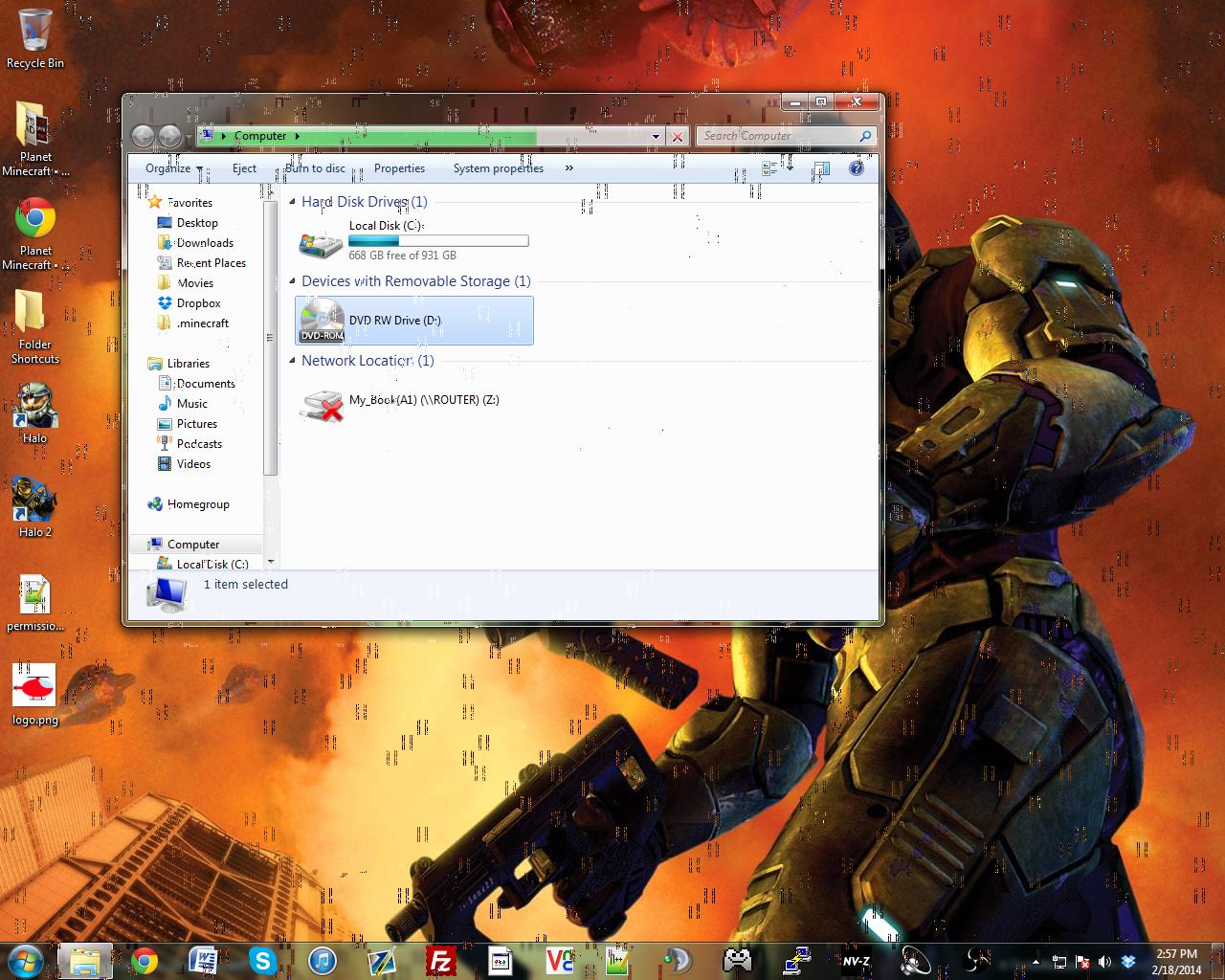Click the Explorer Back navigation arrow
The width and height of the screenshot is (1225, 980).
(x=143, y=136)
